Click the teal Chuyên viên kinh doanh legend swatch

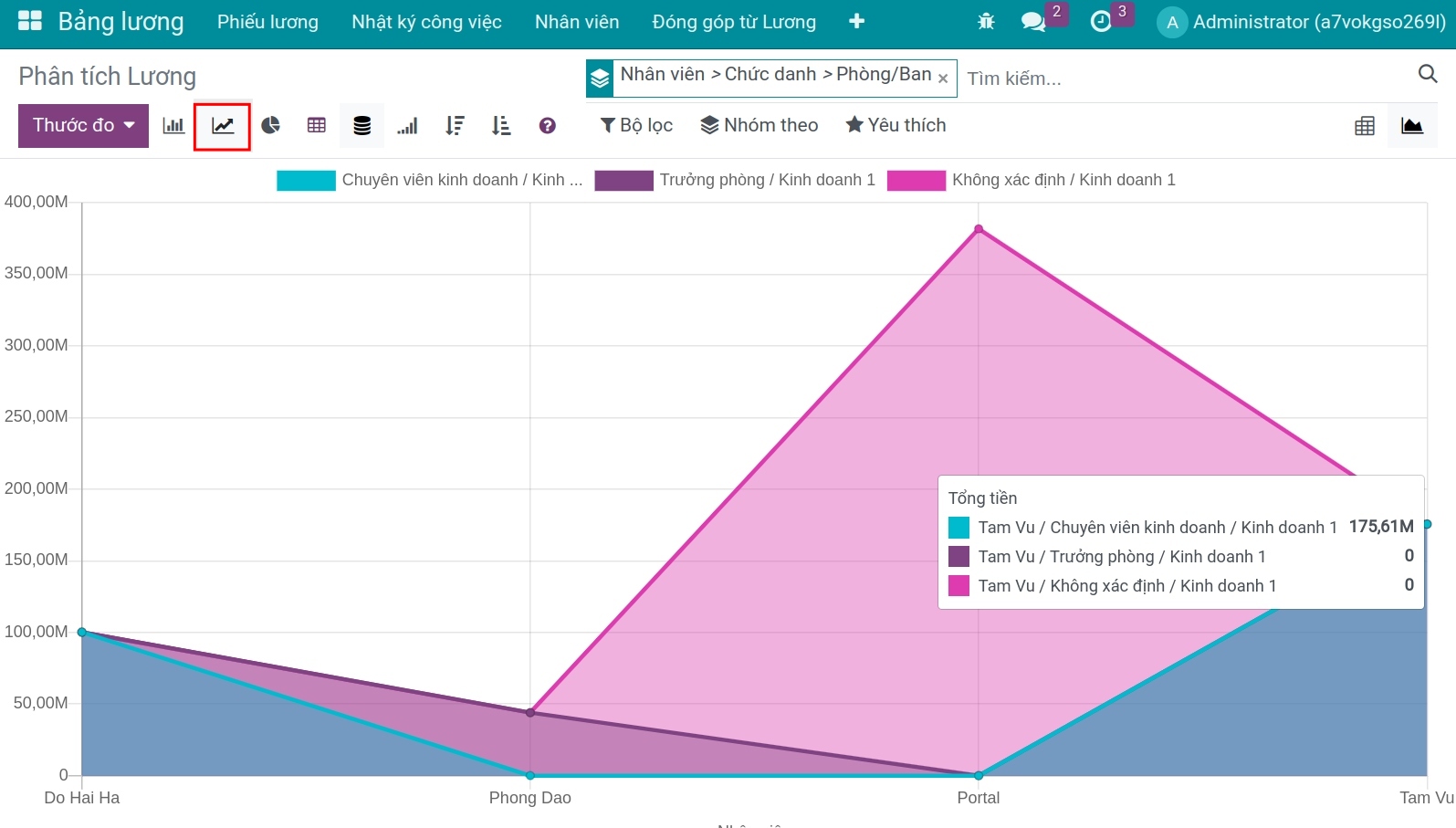(307, 181)
